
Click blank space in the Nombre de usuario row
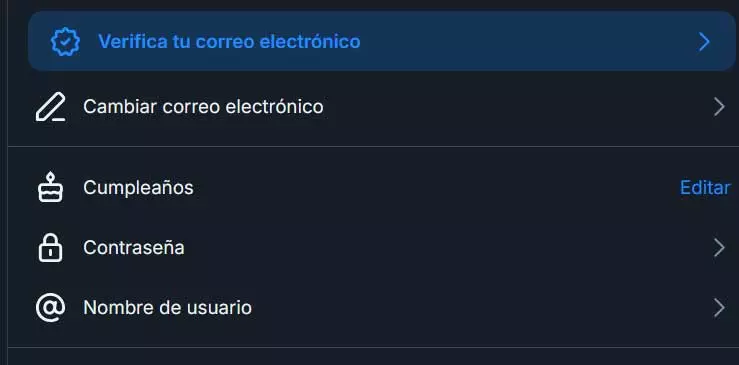(471, 308)
